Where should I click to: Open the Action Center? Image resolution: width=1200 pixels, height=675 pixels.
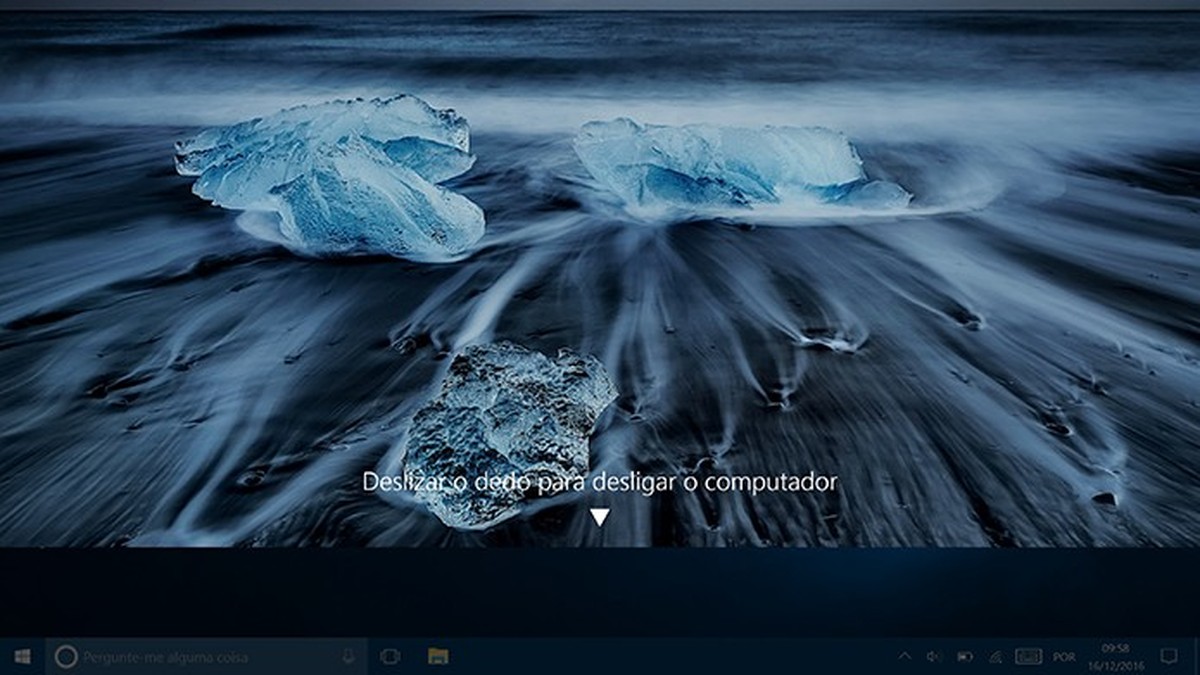click(x=1170, y=655)
